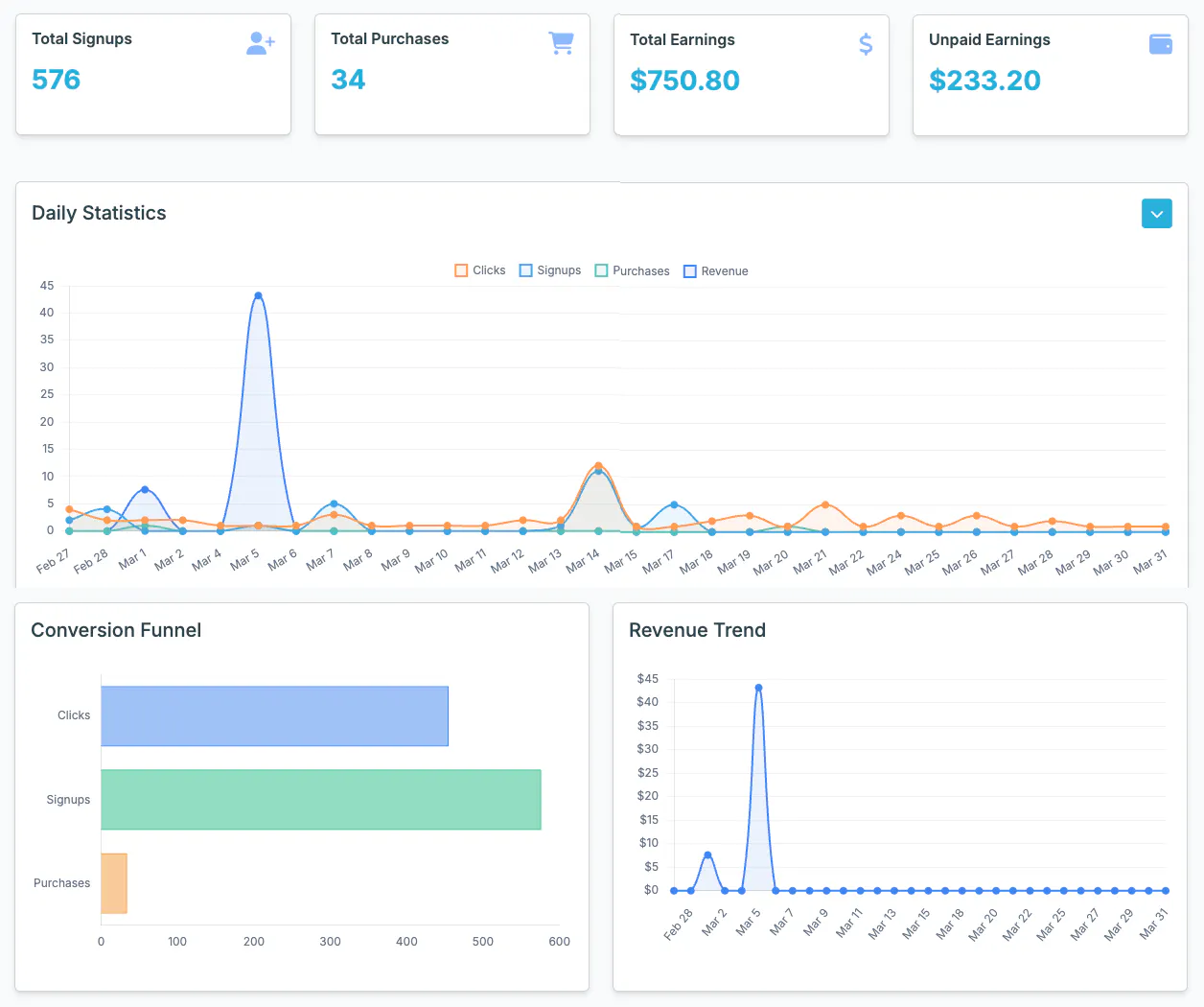Toggle the Clicks series in the chart legend
The image size is (1204, 1007).
480,270
